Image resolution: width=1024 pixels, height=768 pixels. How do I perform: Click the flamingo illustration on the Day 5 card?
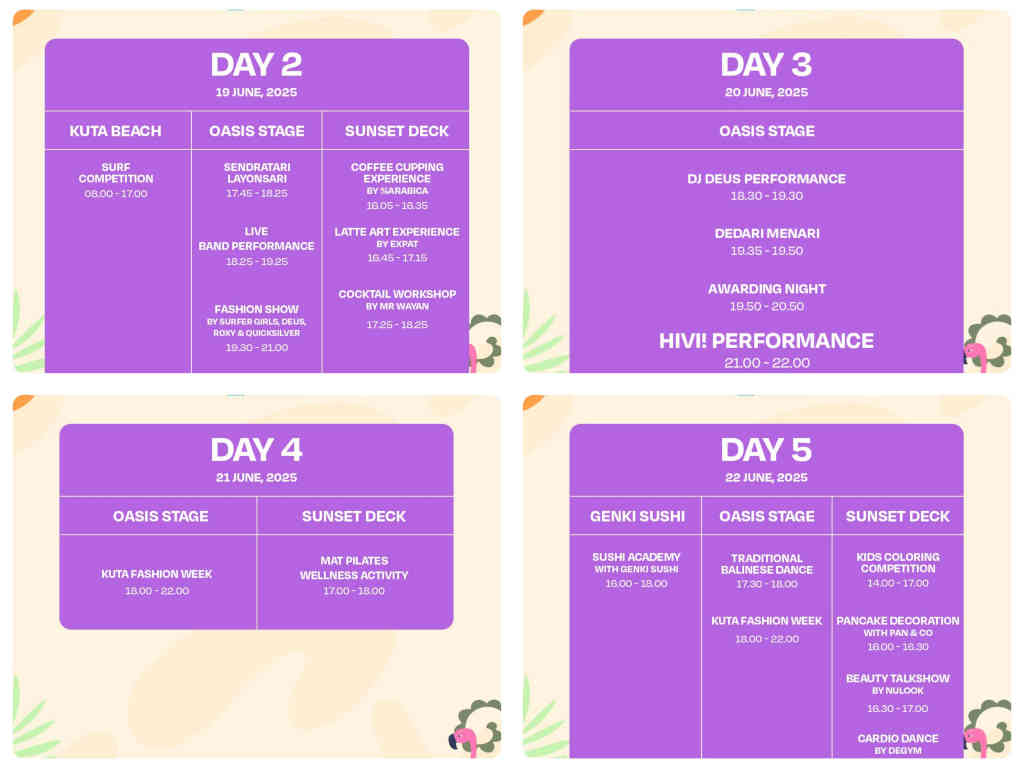(974, 741)
